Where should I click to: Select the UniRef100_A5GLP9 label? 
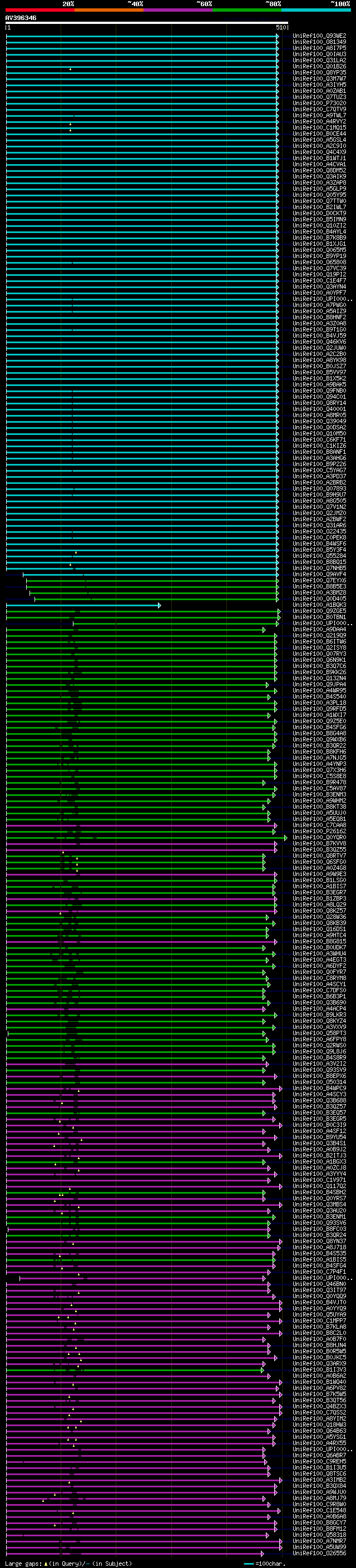pos(319,189)
